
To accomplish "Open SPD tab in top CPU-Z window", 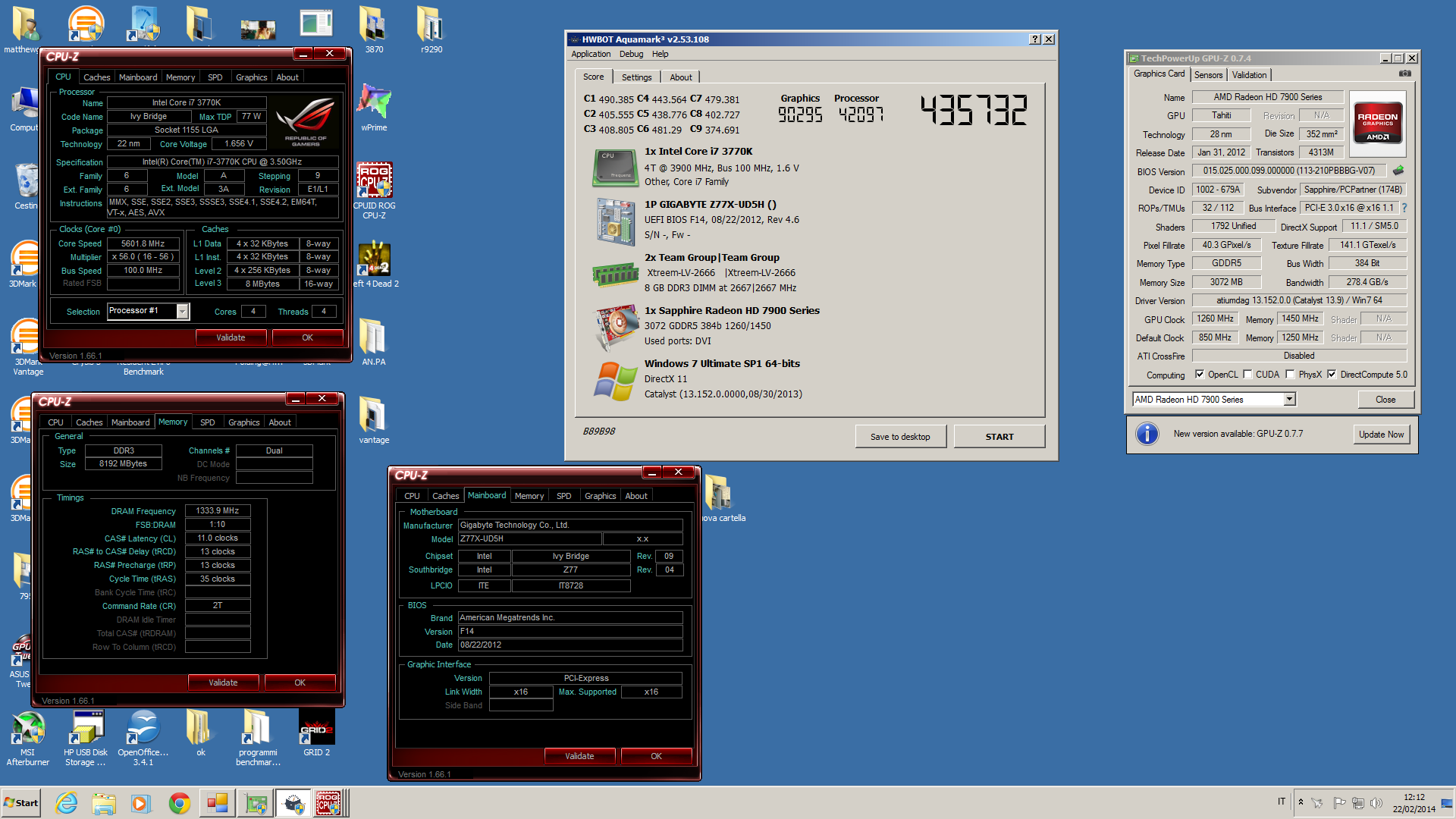I will click(x=215, y=77).
